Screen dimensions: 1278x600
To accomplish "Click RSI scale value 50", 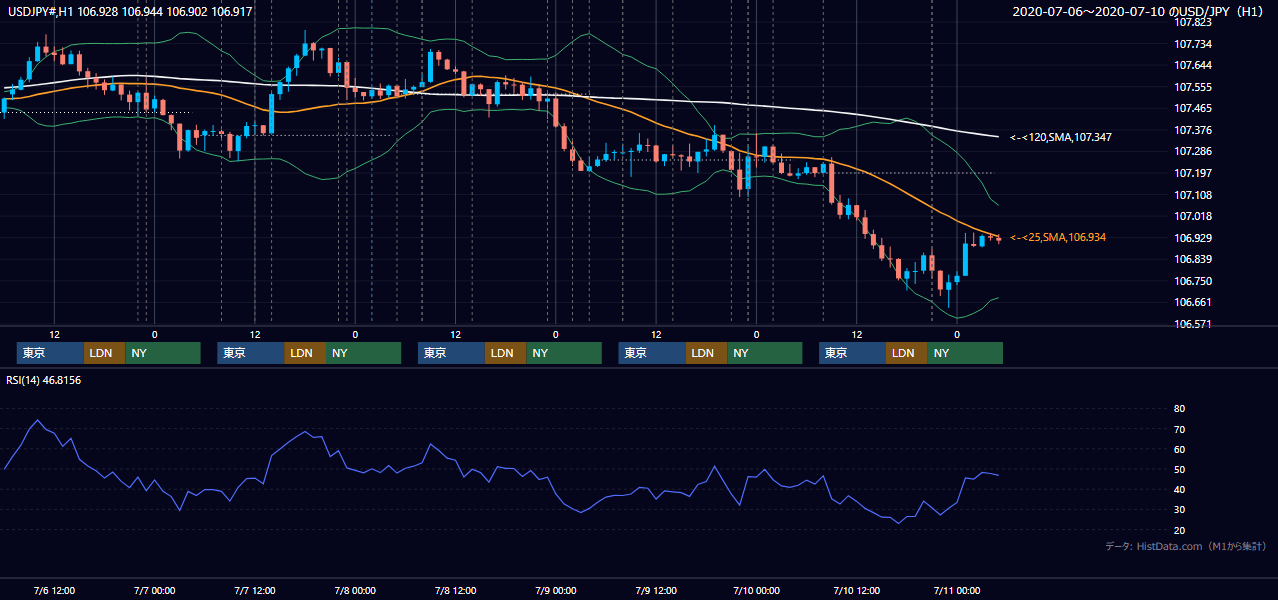I will pyautogui.click(x=1179, y=469).
